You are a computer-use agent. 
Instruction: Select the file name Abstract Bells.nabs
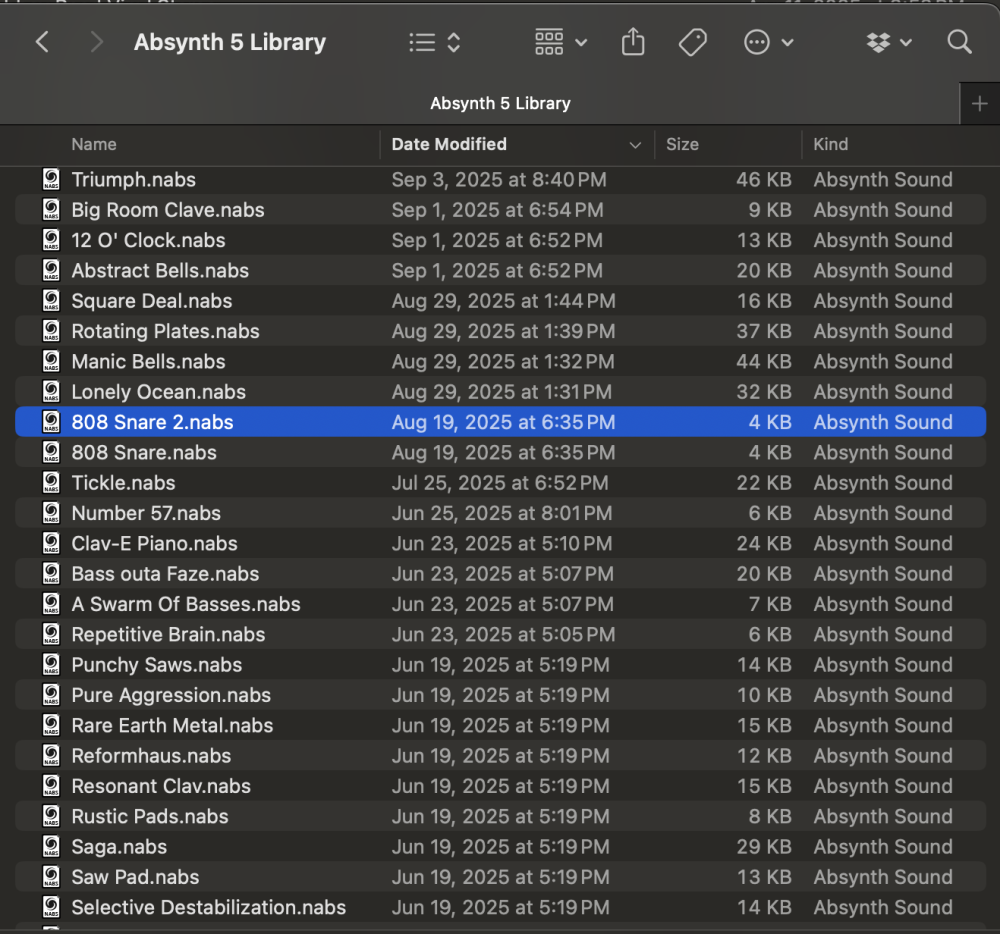[160, 270]
